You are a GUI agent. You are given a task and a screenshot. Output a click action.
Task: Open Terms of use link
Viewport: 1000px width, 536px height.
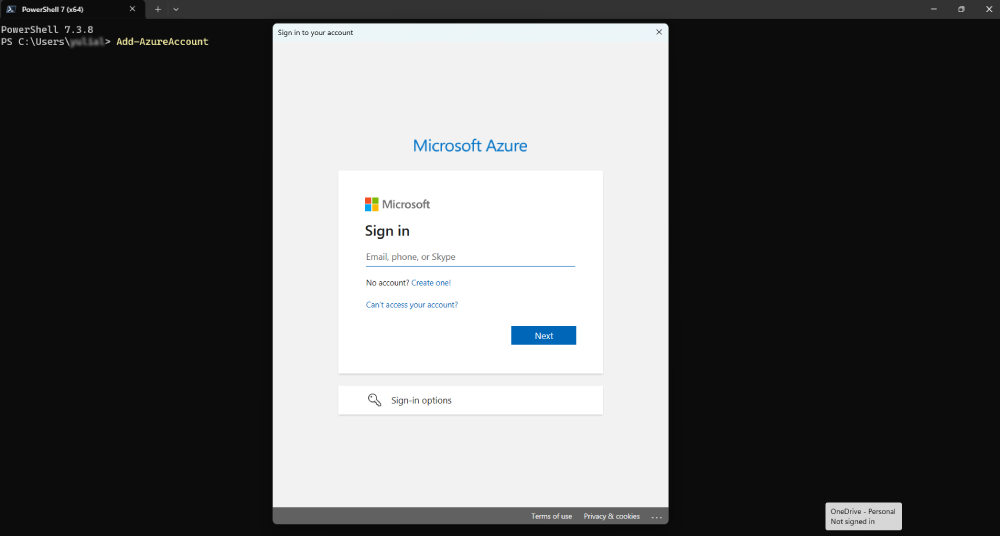coord(552,516)
